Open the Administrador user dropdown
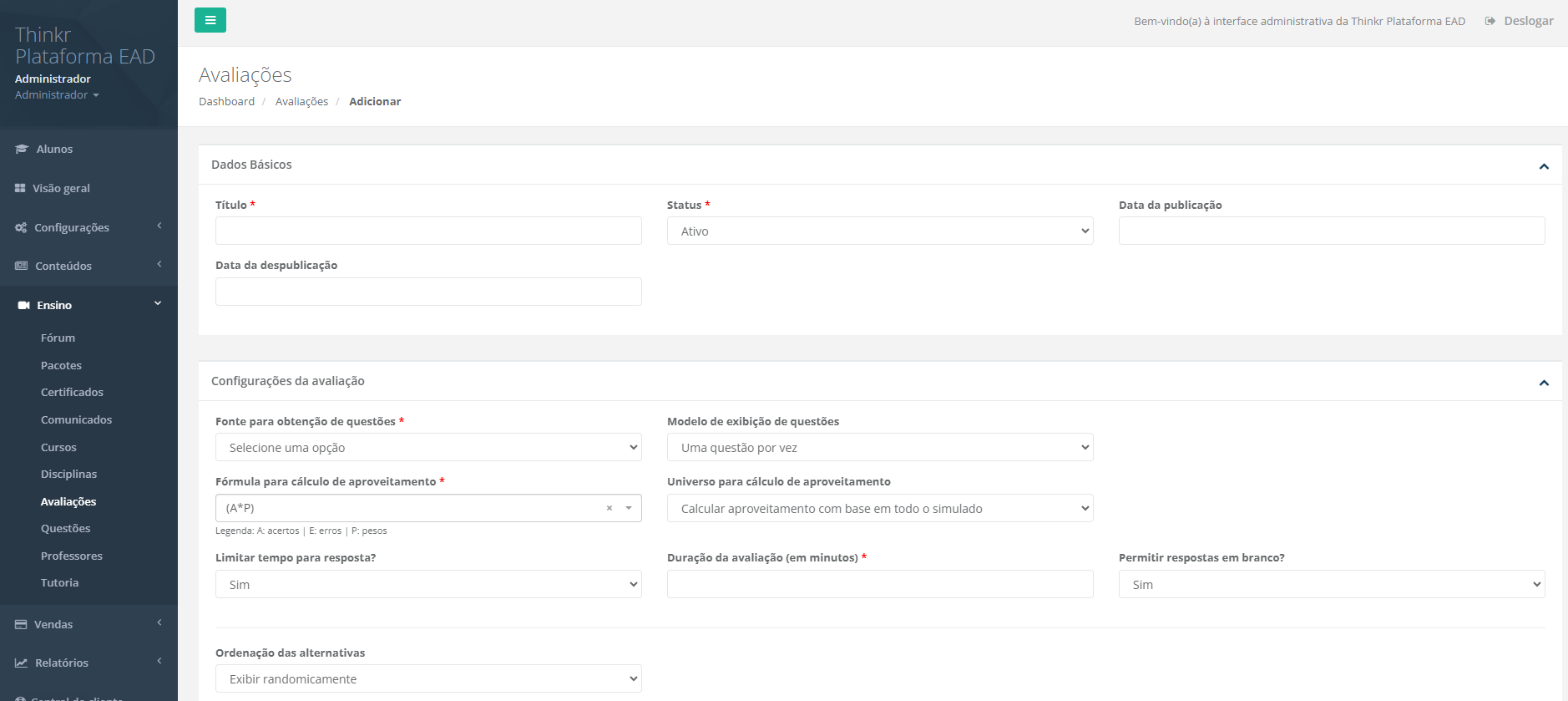The width and height of the screenshot is (1568, 701). 57,95
